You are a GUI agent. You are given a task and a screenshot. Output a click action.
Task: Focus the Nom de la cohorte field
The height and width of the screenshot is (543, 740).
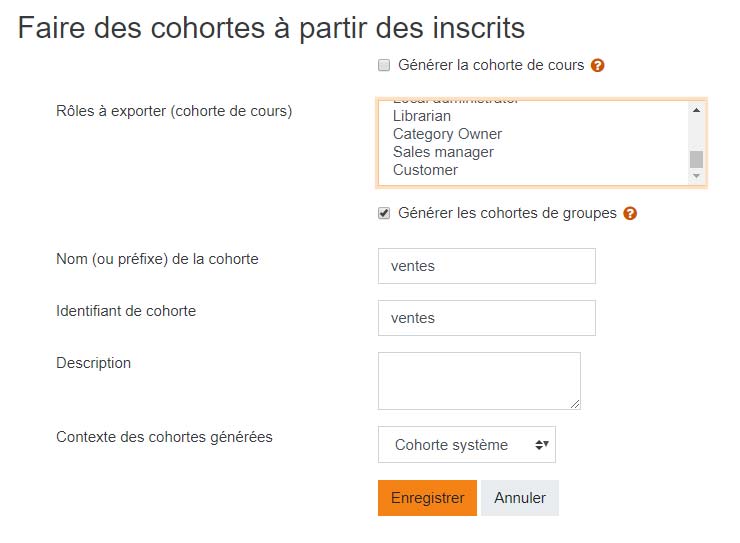click(x=486, y=266)
